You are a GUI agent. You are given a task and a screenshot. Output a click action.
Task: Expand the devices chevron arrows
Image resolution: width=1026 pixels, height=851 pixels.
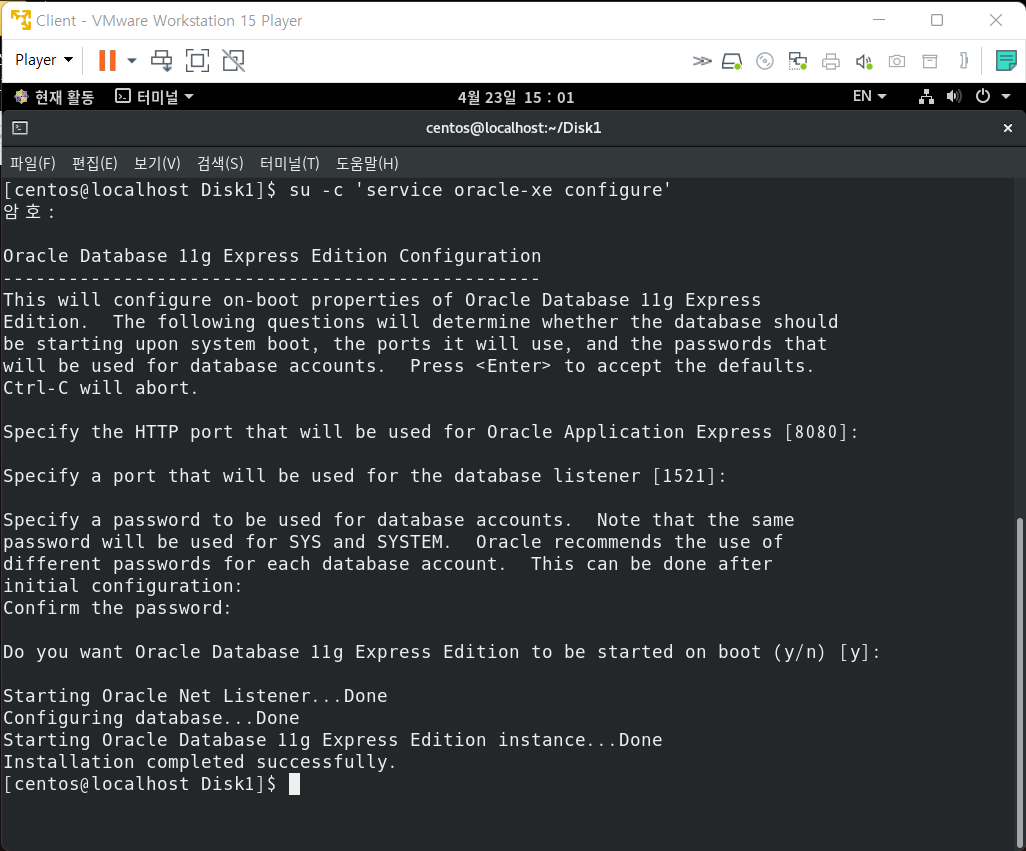click(x=702, y=61)
